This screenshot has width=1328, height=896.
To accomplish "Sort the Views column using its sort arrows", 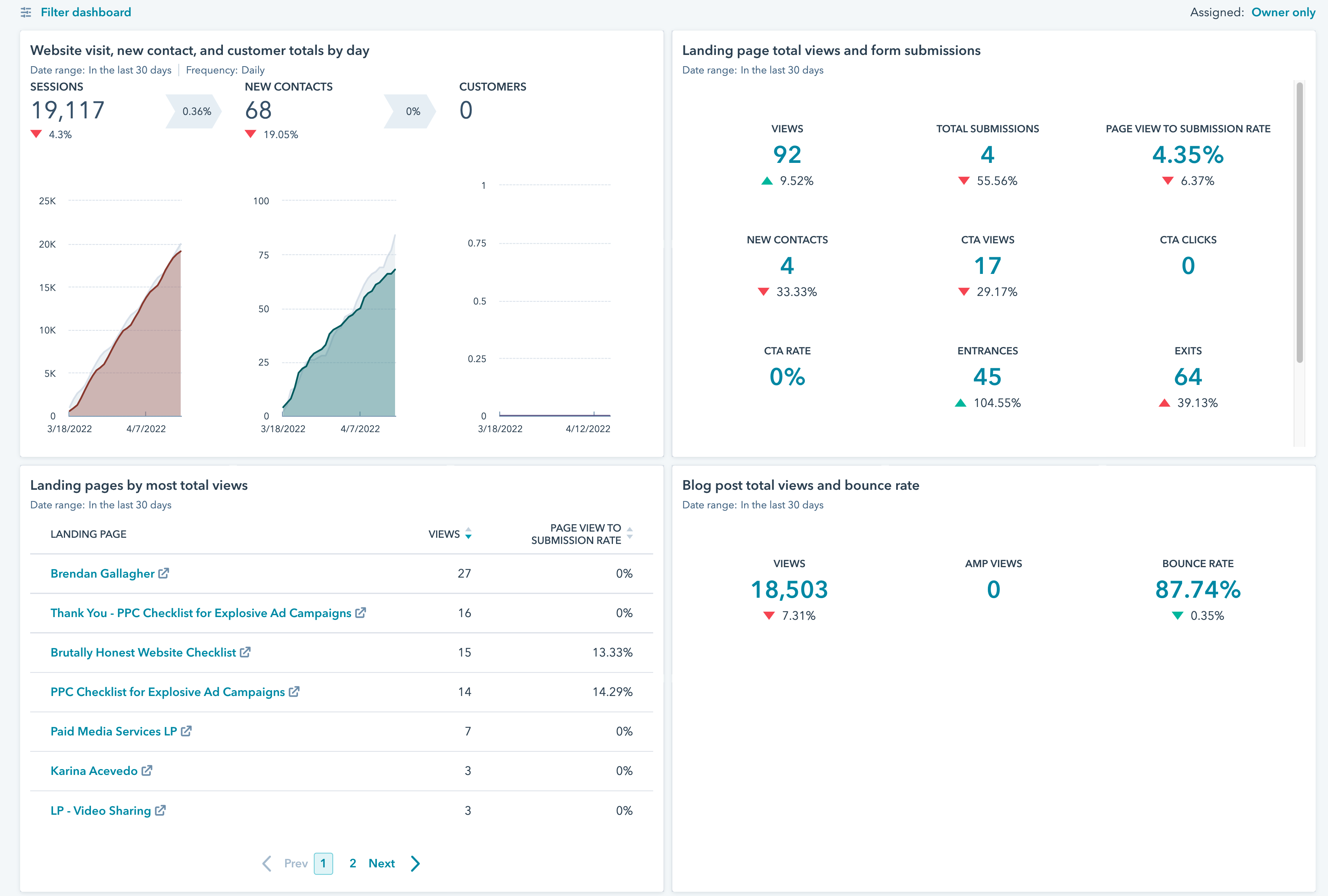I will (x=468, y=534).
